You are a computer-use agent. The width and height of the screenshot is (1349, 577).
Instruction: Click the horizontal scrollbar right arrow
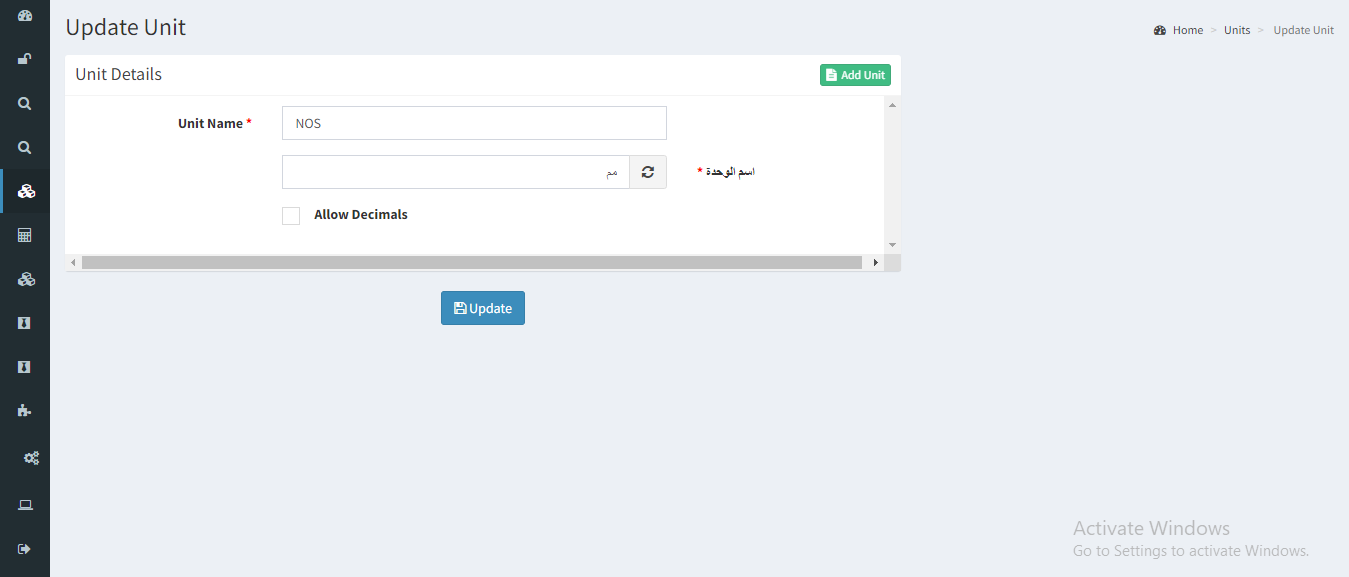tap(876, 262)
